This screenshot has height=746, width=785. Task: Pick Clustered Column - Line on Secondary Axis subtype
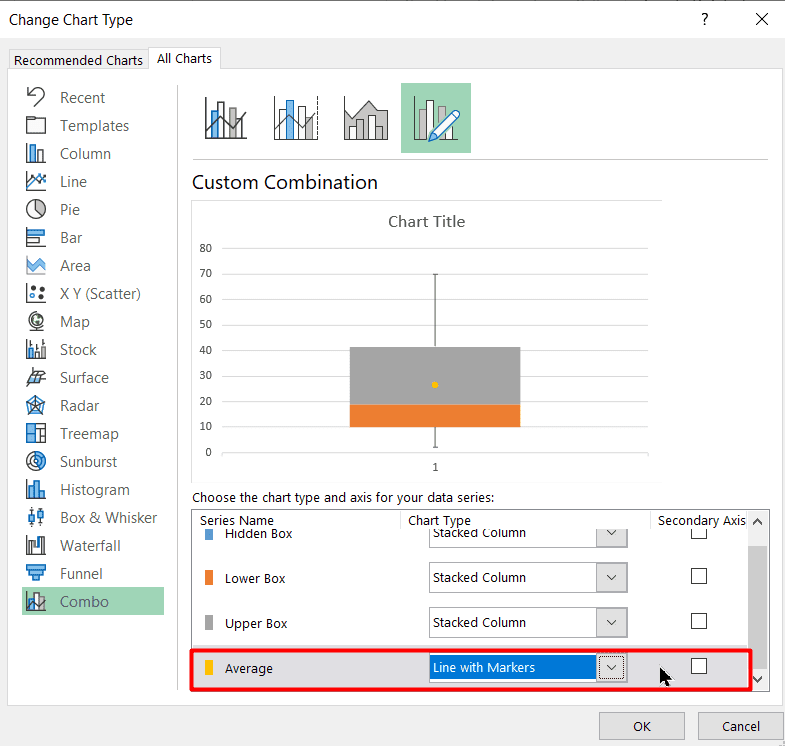(296, 118)
